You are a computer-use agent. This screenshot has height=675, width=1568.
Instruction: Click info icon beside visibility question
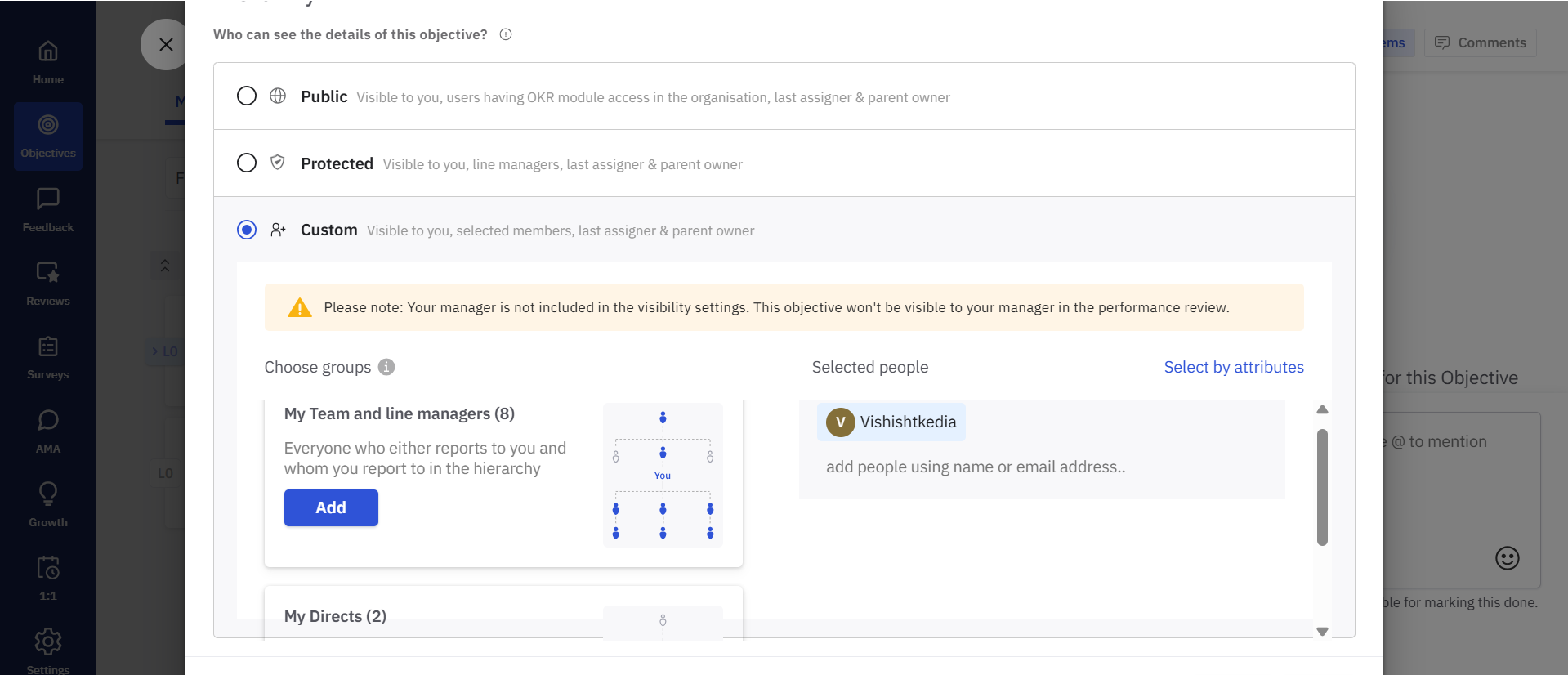point(506,34)
